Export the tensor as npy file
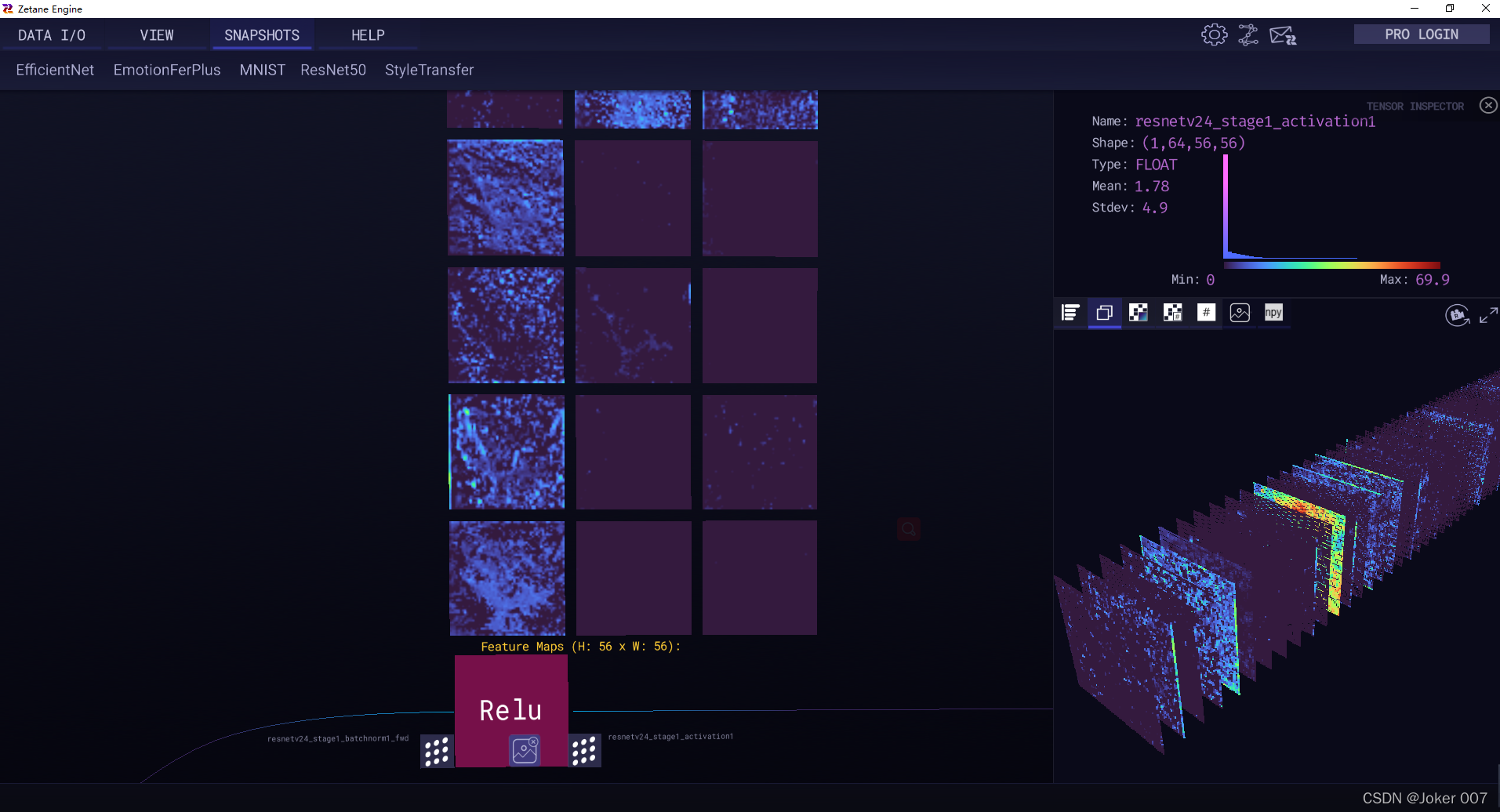The height and width of the screenshot is (812, 1500). pyautogui.click(x=1273, y=312)
